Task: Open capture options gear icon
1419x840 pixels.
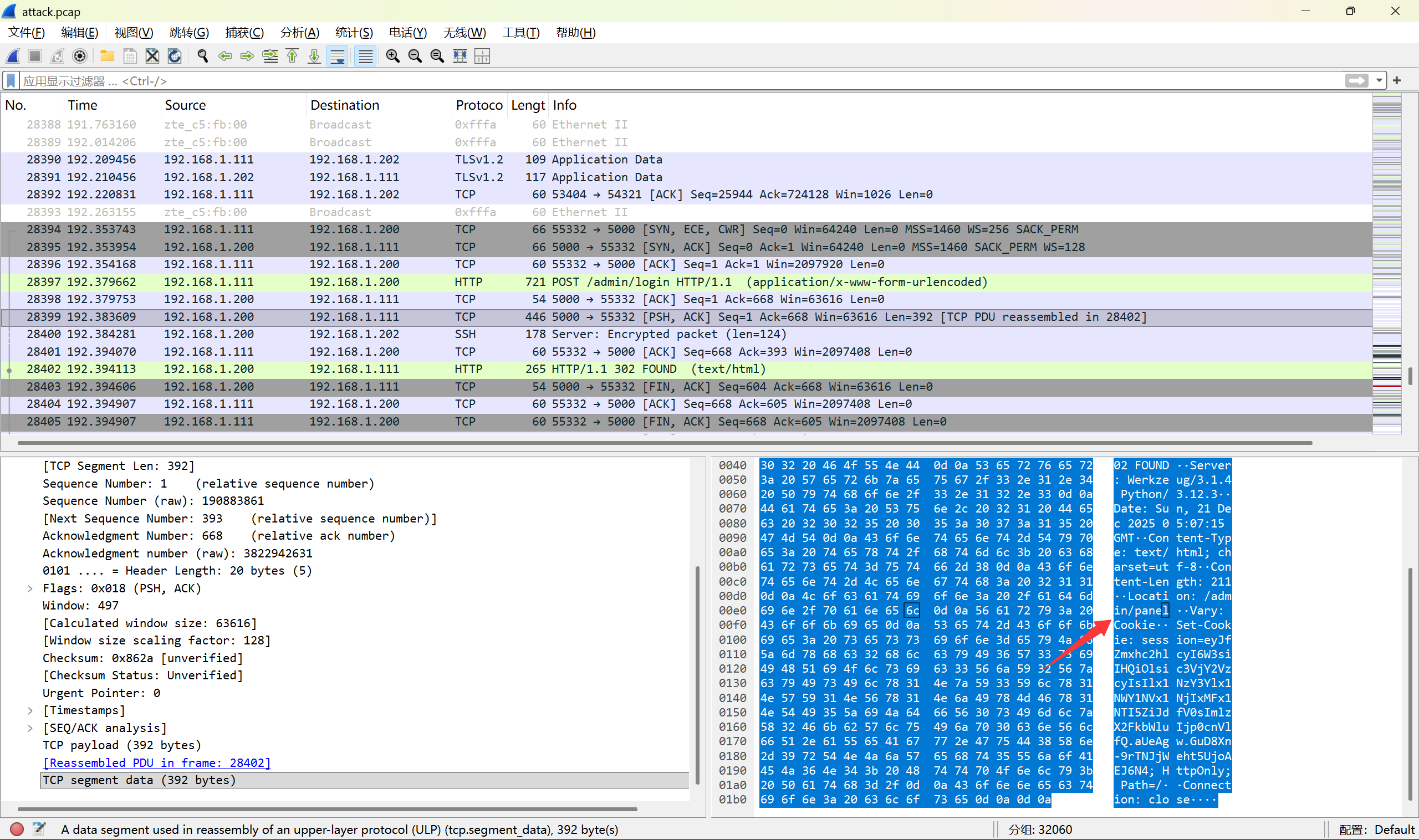Action: click(80, 56)
